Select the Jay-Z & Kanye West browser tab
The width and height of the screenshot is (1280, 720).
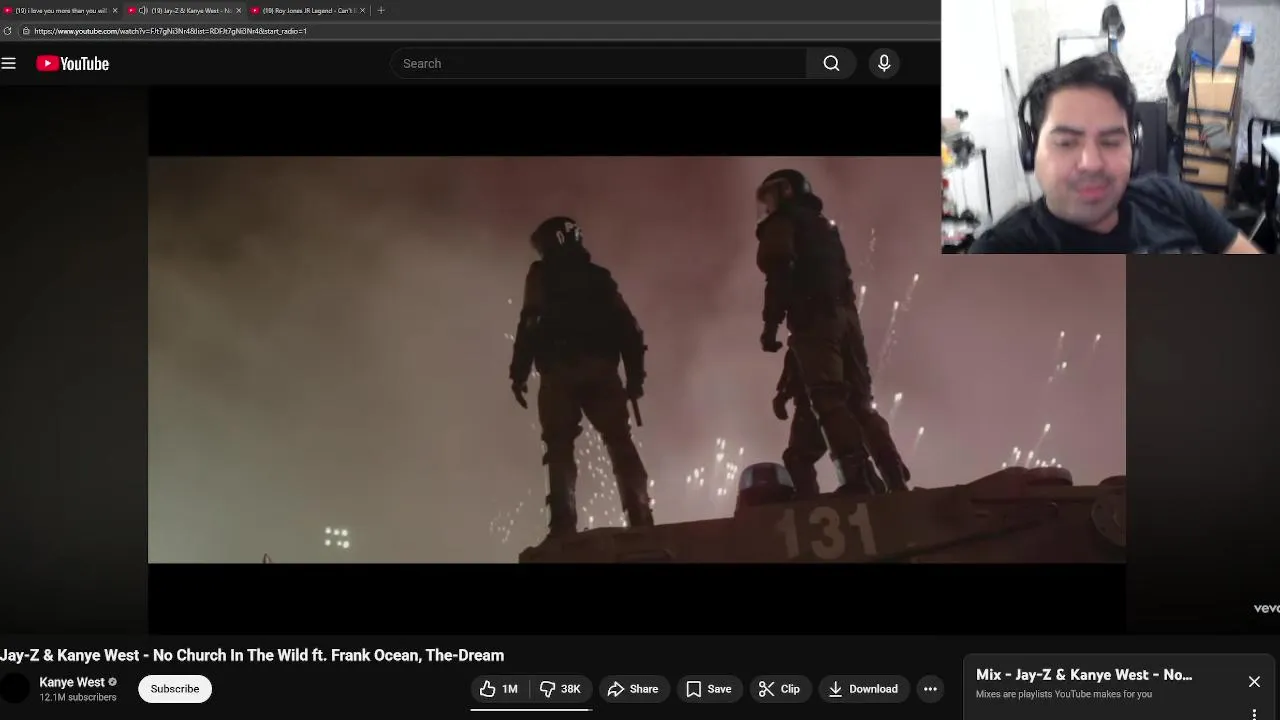(183, 10)
